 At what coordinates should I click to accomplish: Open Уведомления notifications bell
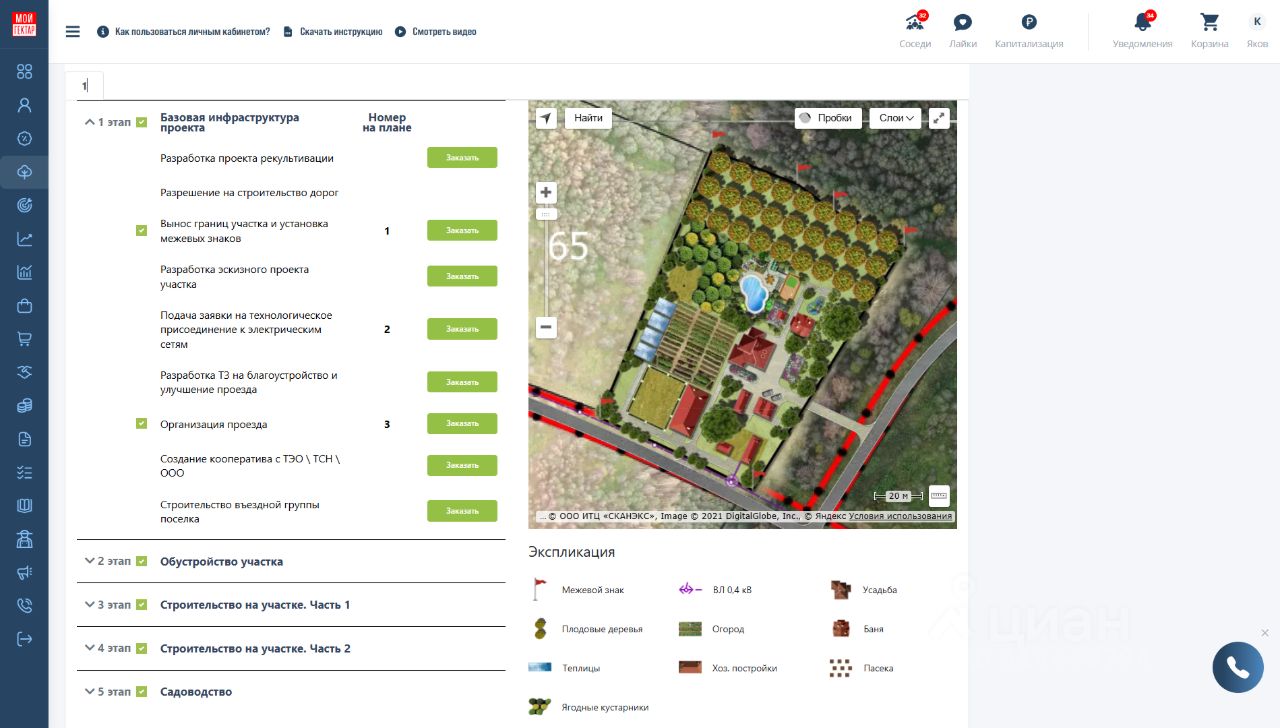point(1142,30)
